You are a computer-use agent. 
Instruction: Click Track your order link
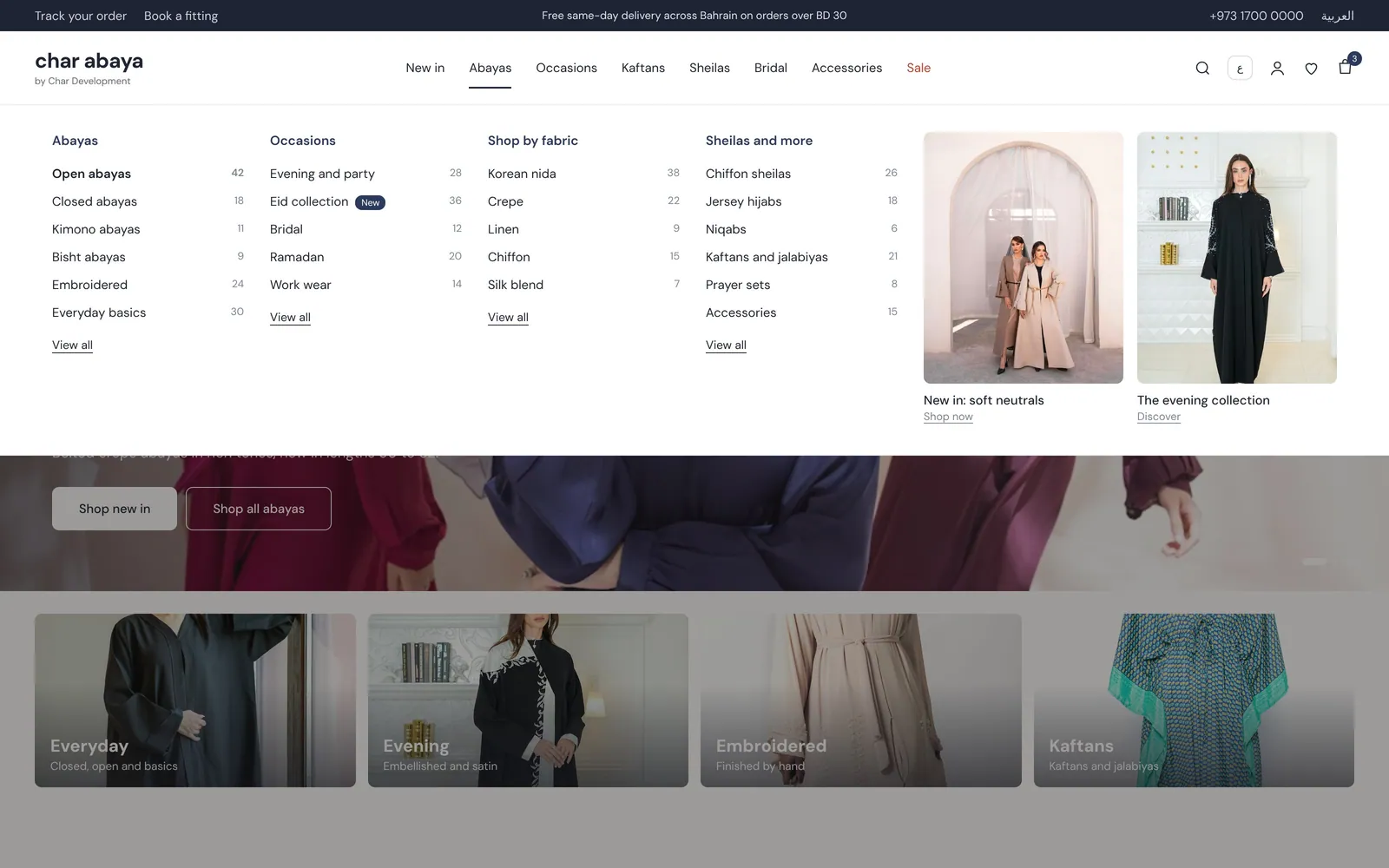tap(81, 16)
